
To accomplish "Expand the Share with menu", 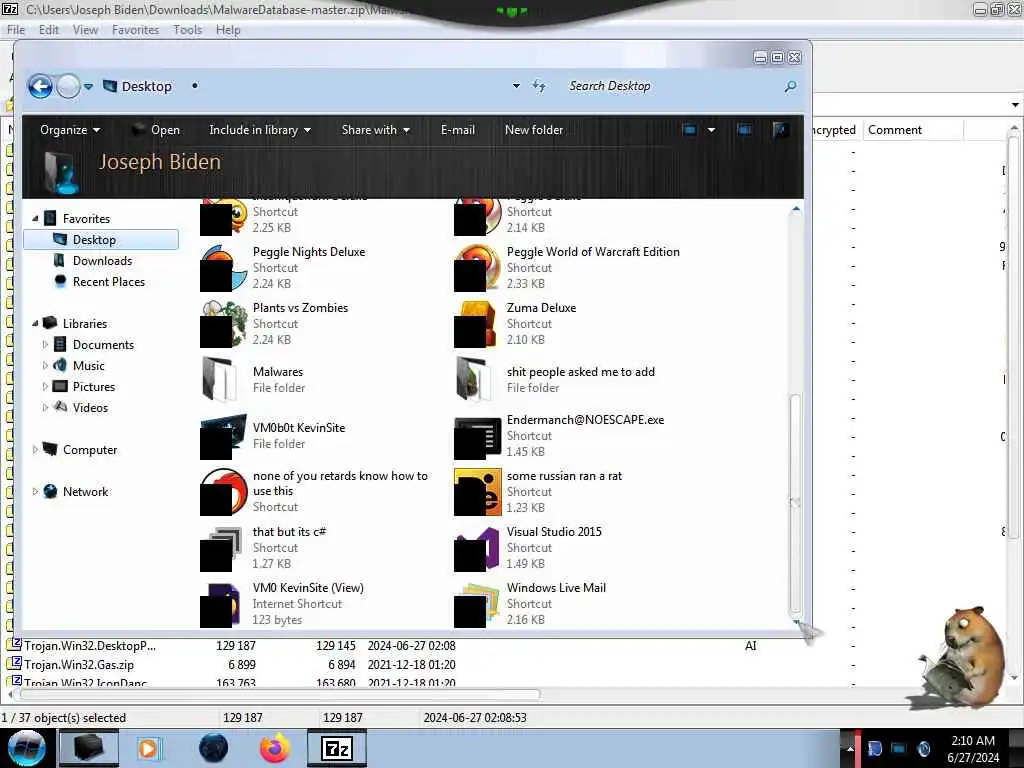I will pyautogui.click(x=376, y=130).
